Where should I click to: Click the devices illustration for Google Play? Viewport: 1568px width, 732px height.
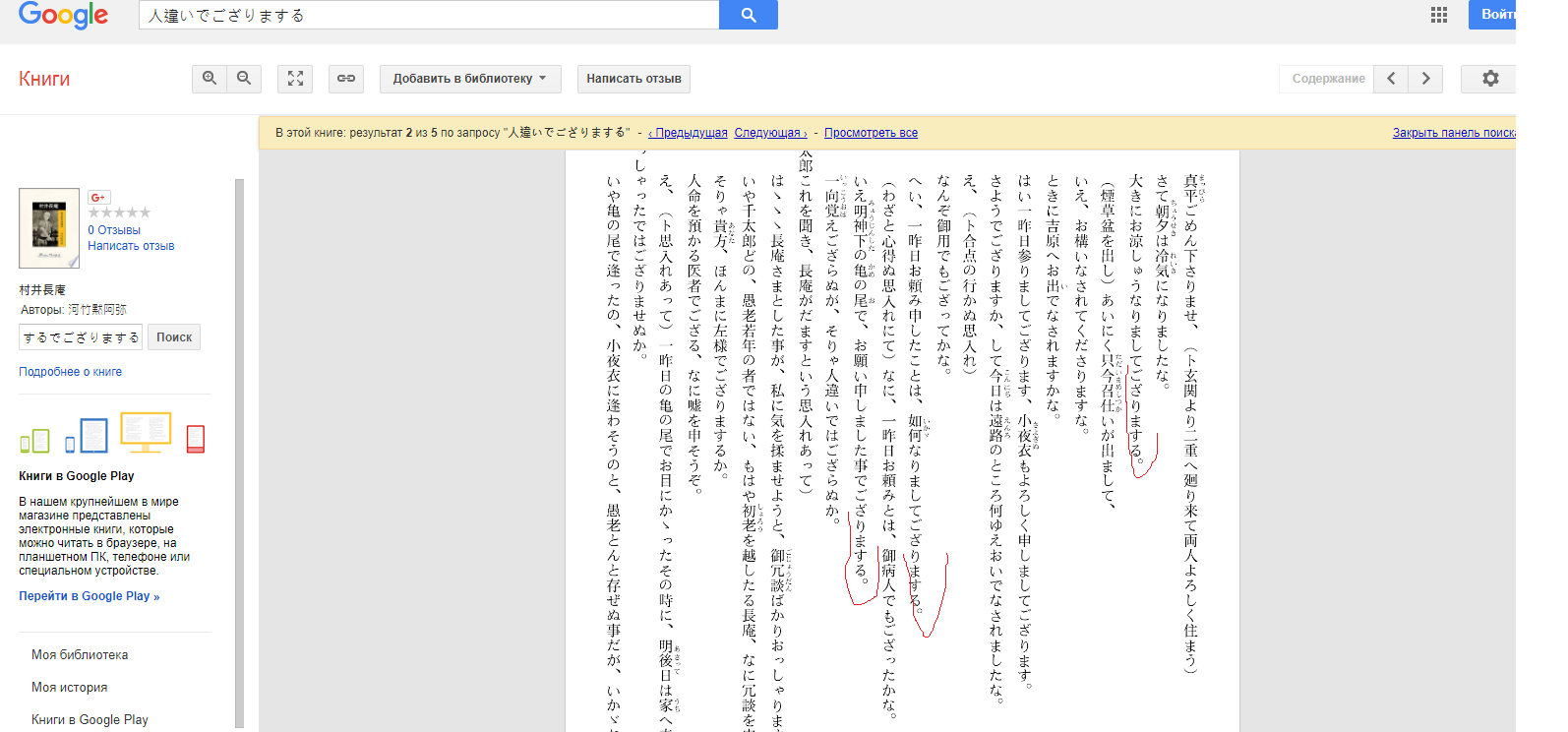(112, 433)
